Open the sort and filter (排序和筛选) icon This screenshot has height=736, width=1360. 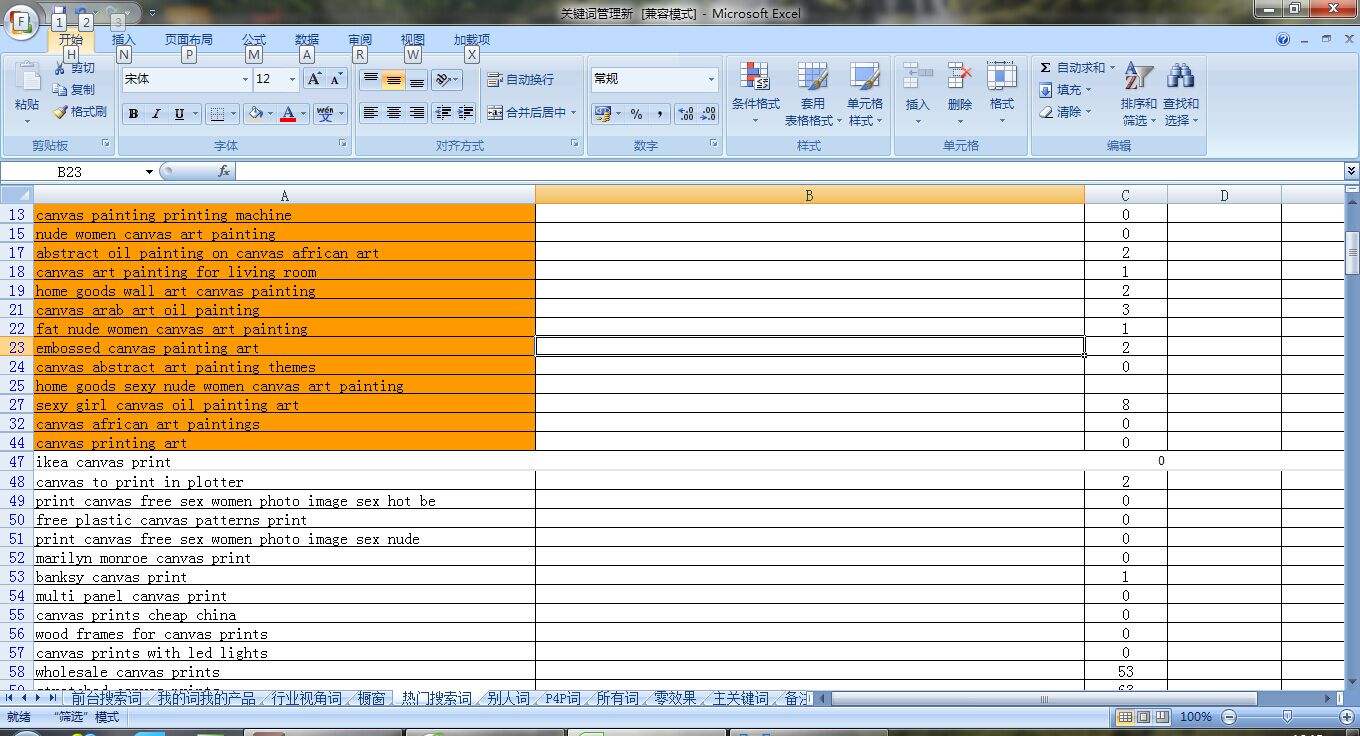pos(1138,97)
